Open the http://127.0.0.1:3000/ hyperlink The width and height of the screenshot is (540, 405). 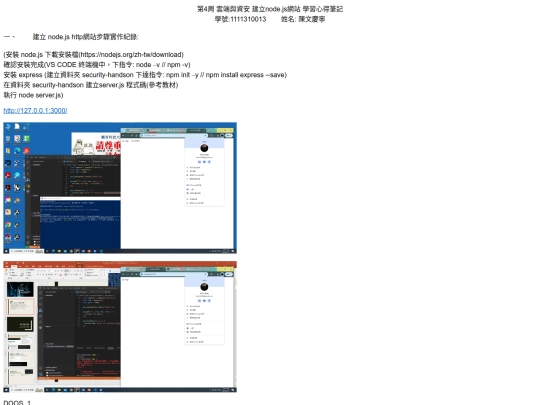click(35, 111)
